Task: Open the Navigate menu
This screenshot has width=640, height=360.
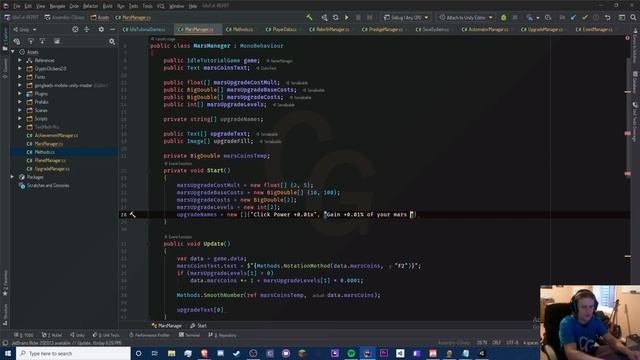Action: pos(57,6)
